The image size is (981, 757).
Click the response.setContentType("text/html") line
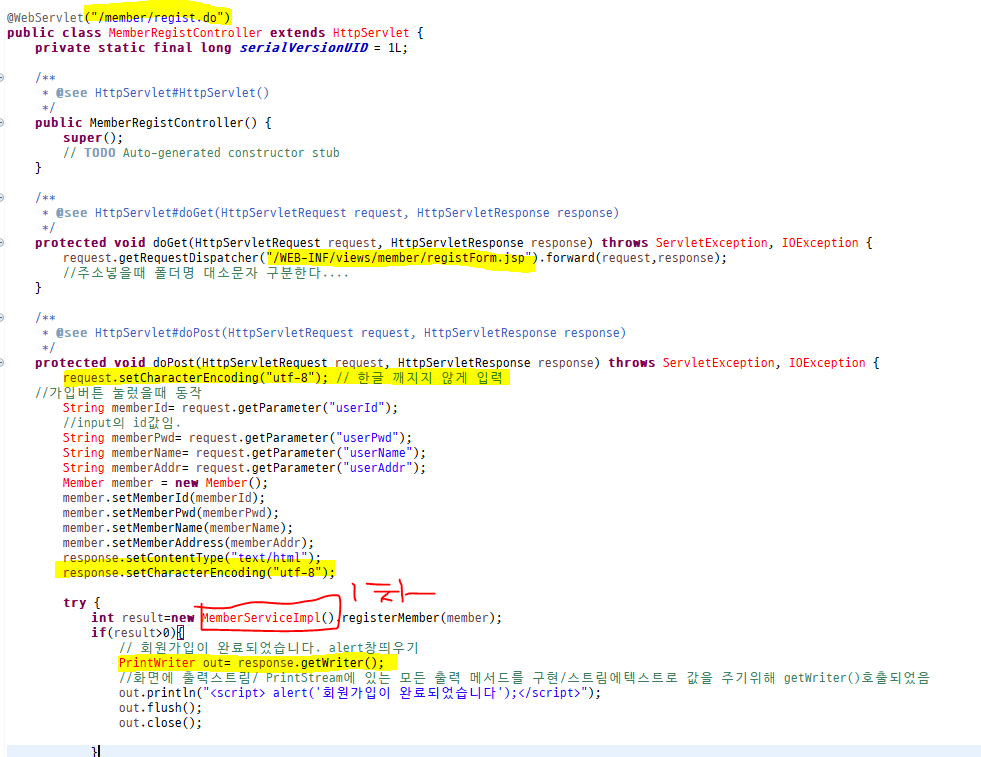click(x=191, y=558)
